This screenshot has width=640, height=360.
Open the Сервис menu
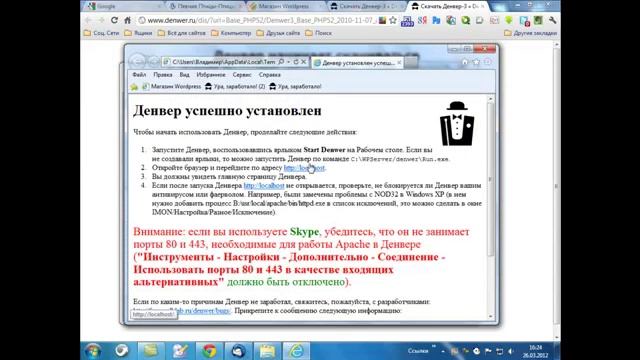click(242, 75)
